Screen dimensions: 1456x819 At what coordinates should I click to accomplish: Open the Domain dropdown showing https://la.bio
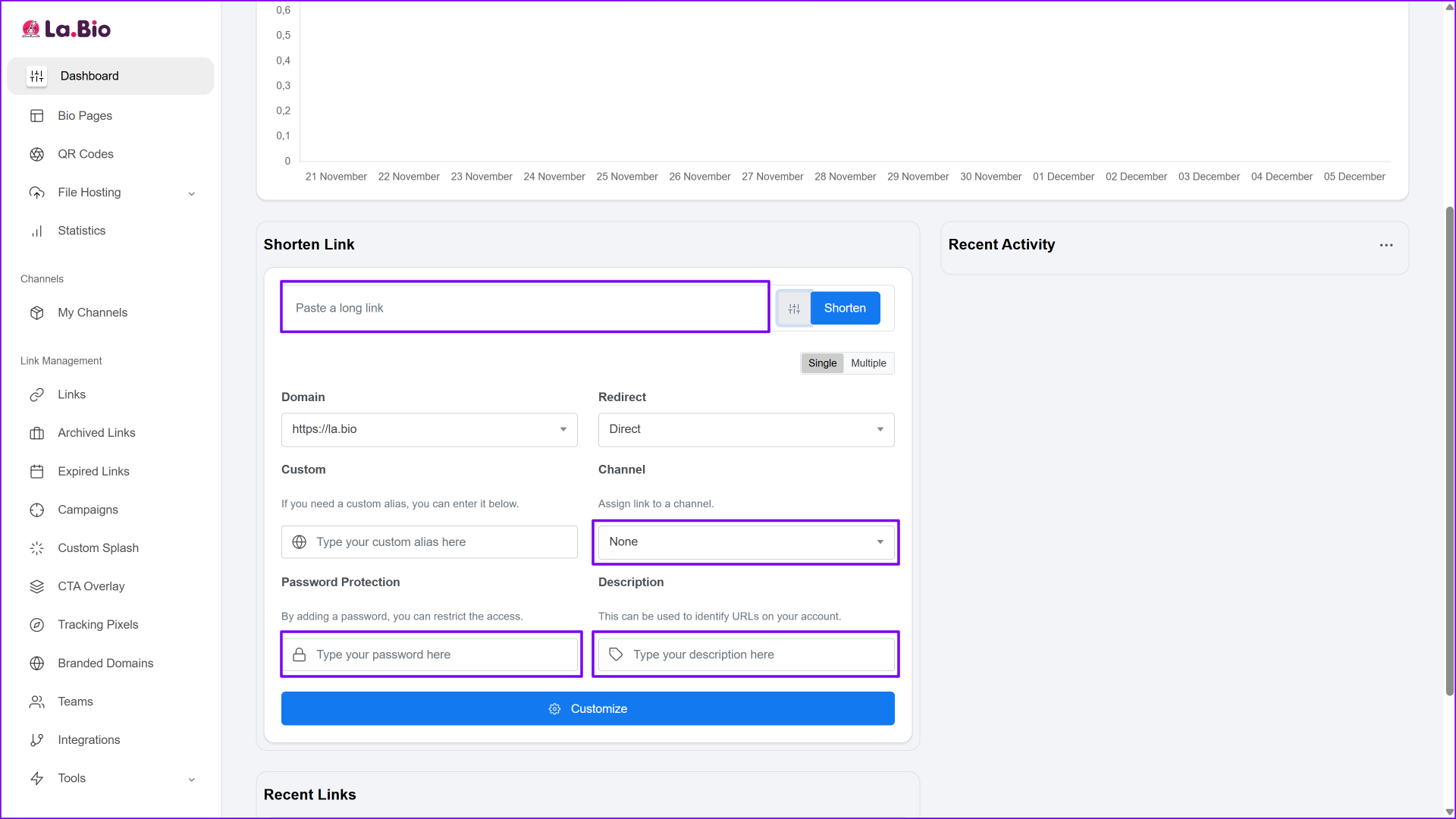point(429,429)
